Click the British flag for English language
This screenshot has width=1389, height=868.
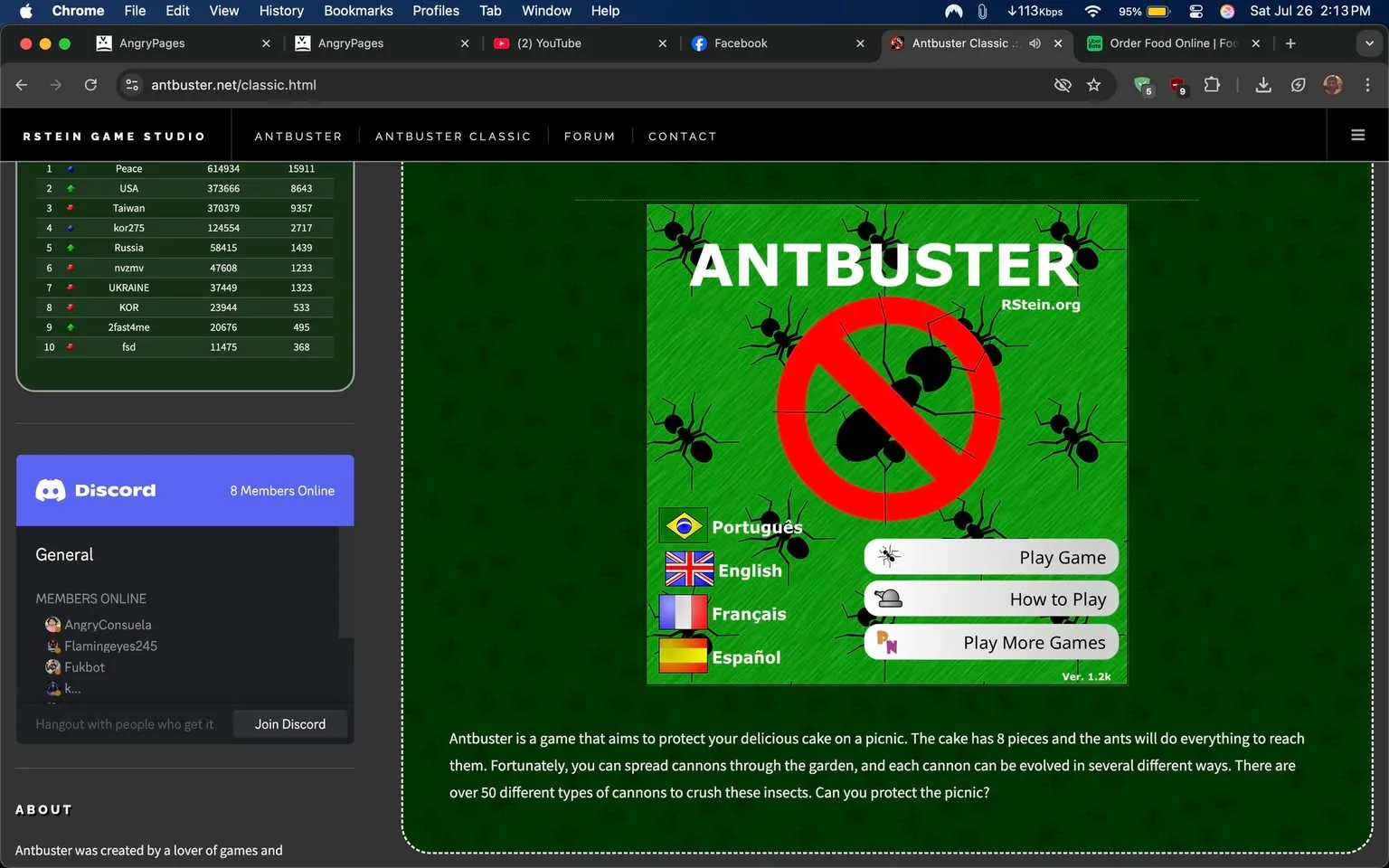tap(688, 570)
